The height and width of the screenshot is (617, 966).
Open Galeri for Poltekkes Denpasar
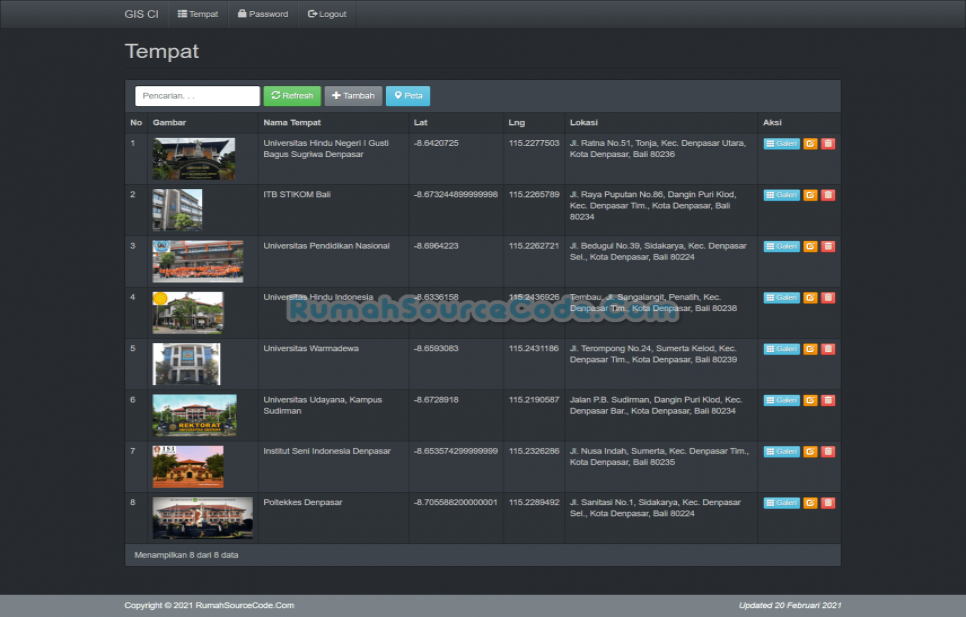click(x=782, y=502)
